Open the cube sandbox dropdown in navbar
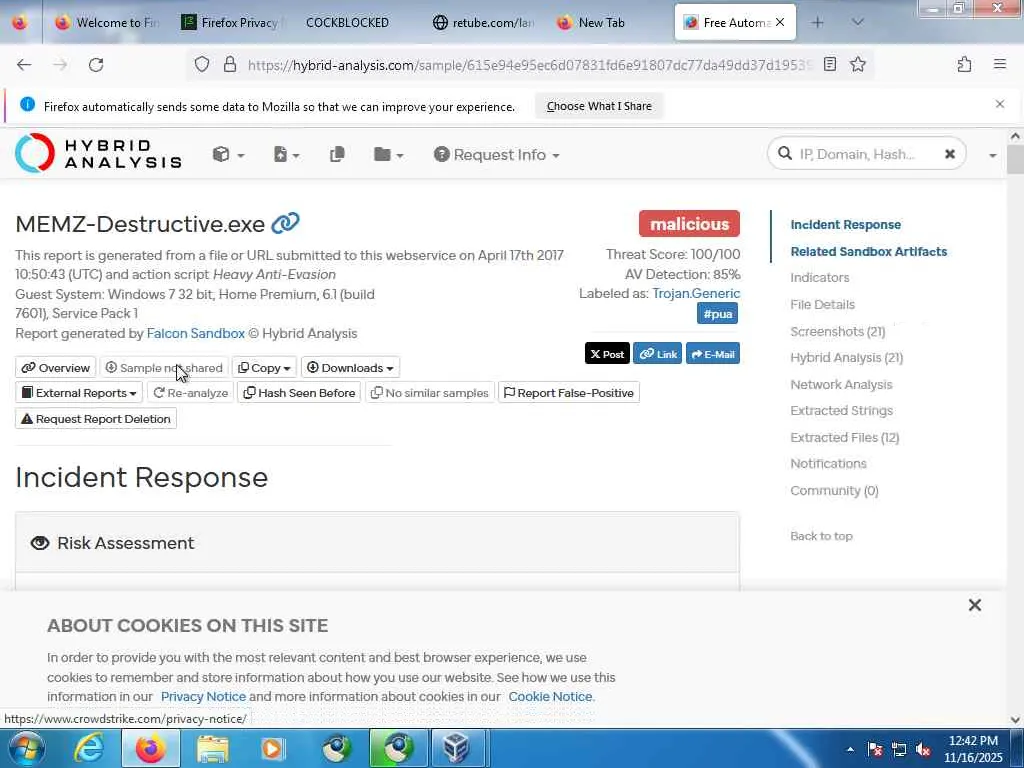Viewport: 1024px width, 768px height. [228, 155]
